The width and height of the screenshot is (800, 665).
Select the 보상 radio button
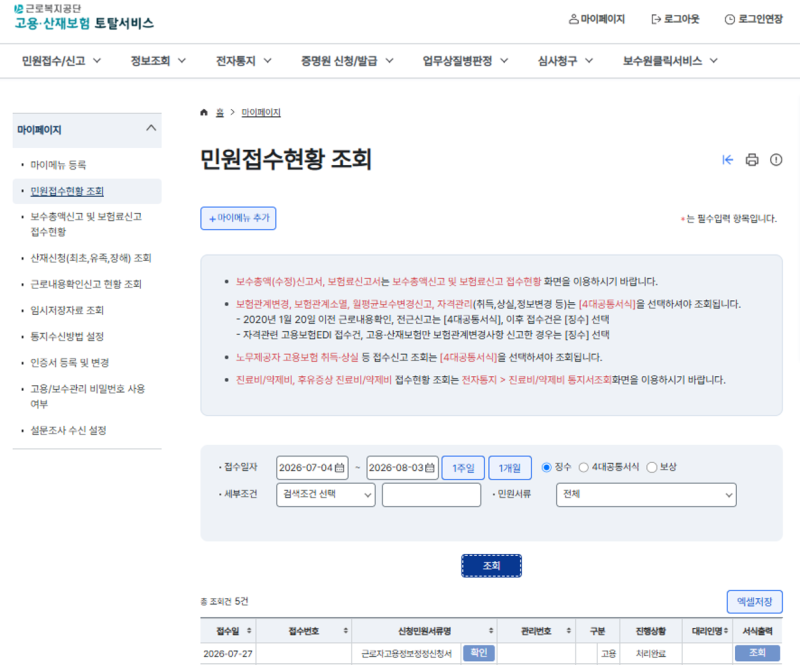652,467
